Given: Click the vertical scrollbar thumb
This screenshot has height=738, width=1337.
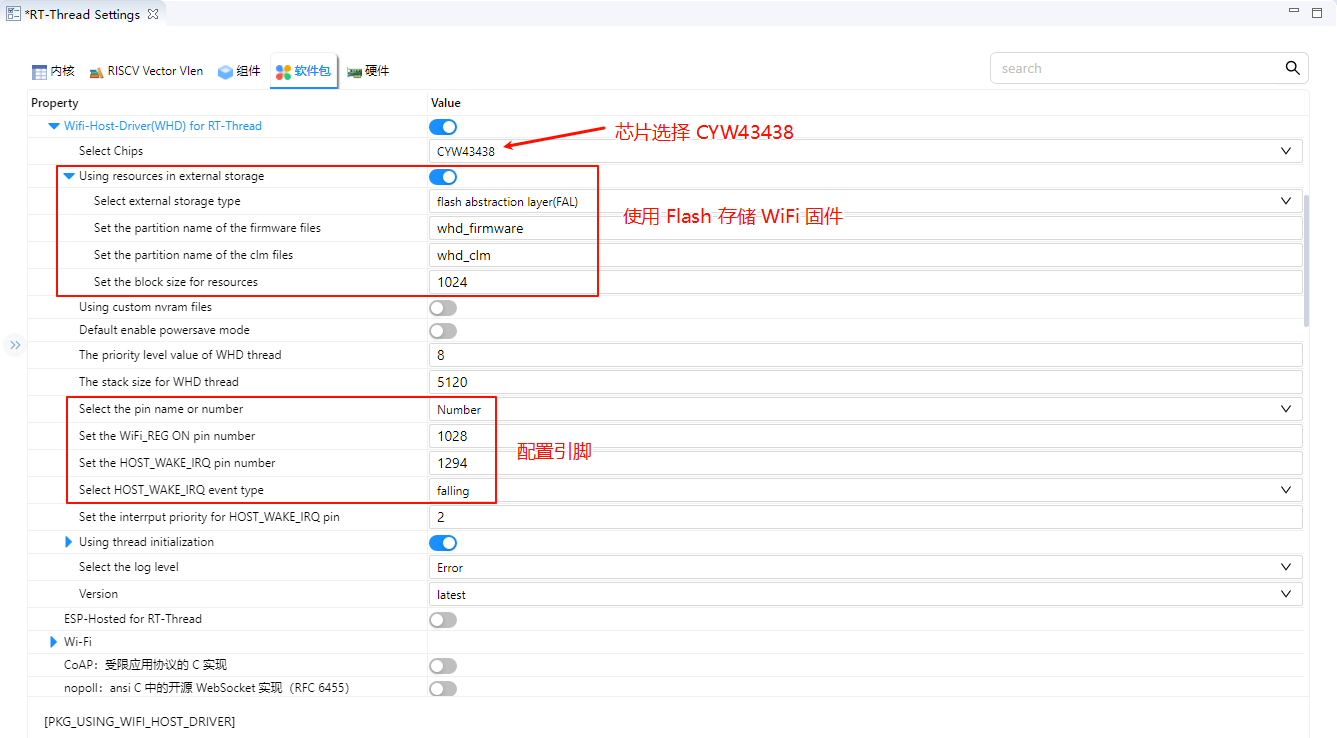Looking at the screenshot, I should click(1306, 260).
